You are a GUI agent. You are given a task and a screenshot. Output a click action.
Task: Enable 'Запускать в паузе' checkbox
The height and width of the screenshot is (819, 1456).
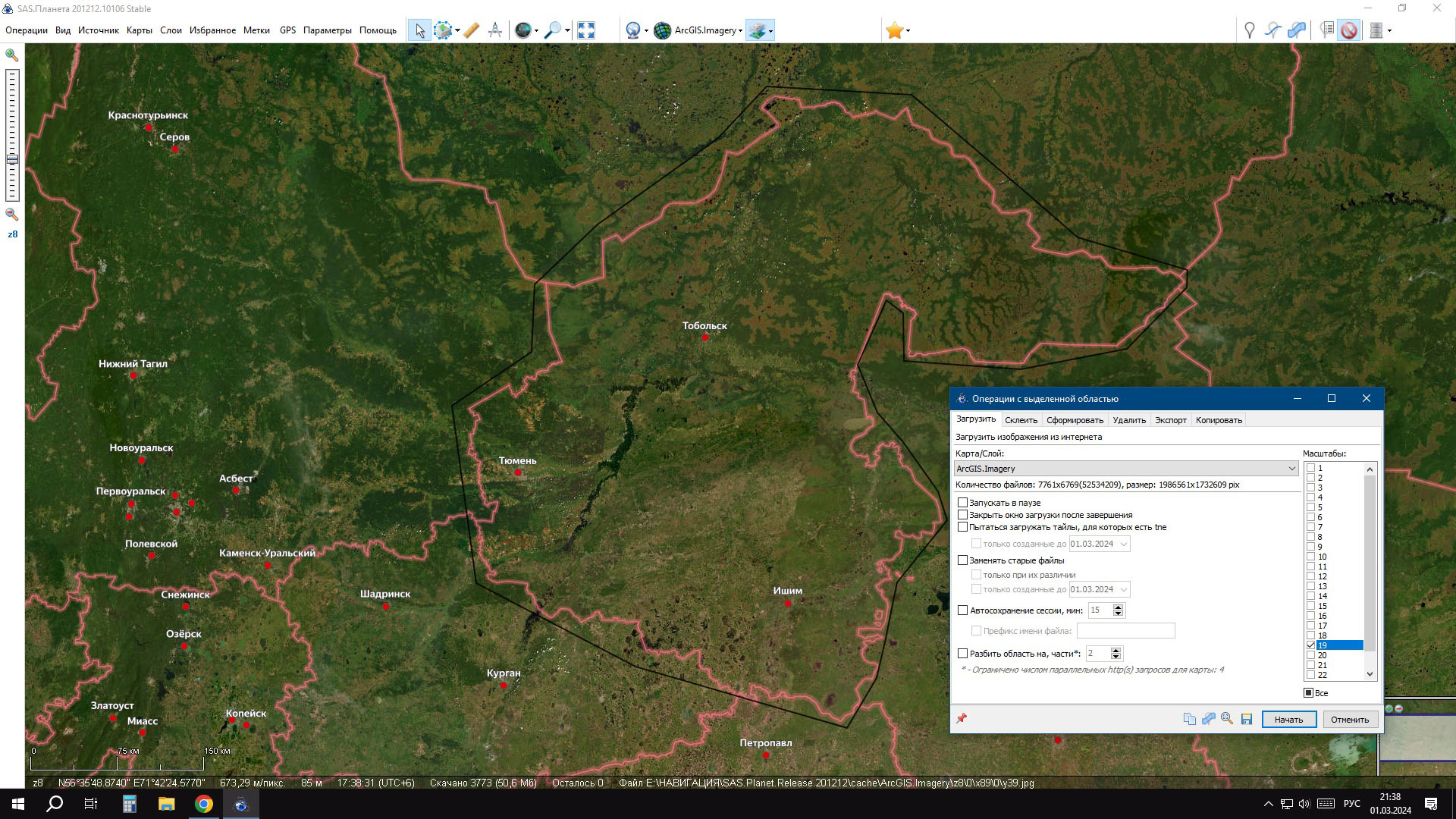(963, 503)
